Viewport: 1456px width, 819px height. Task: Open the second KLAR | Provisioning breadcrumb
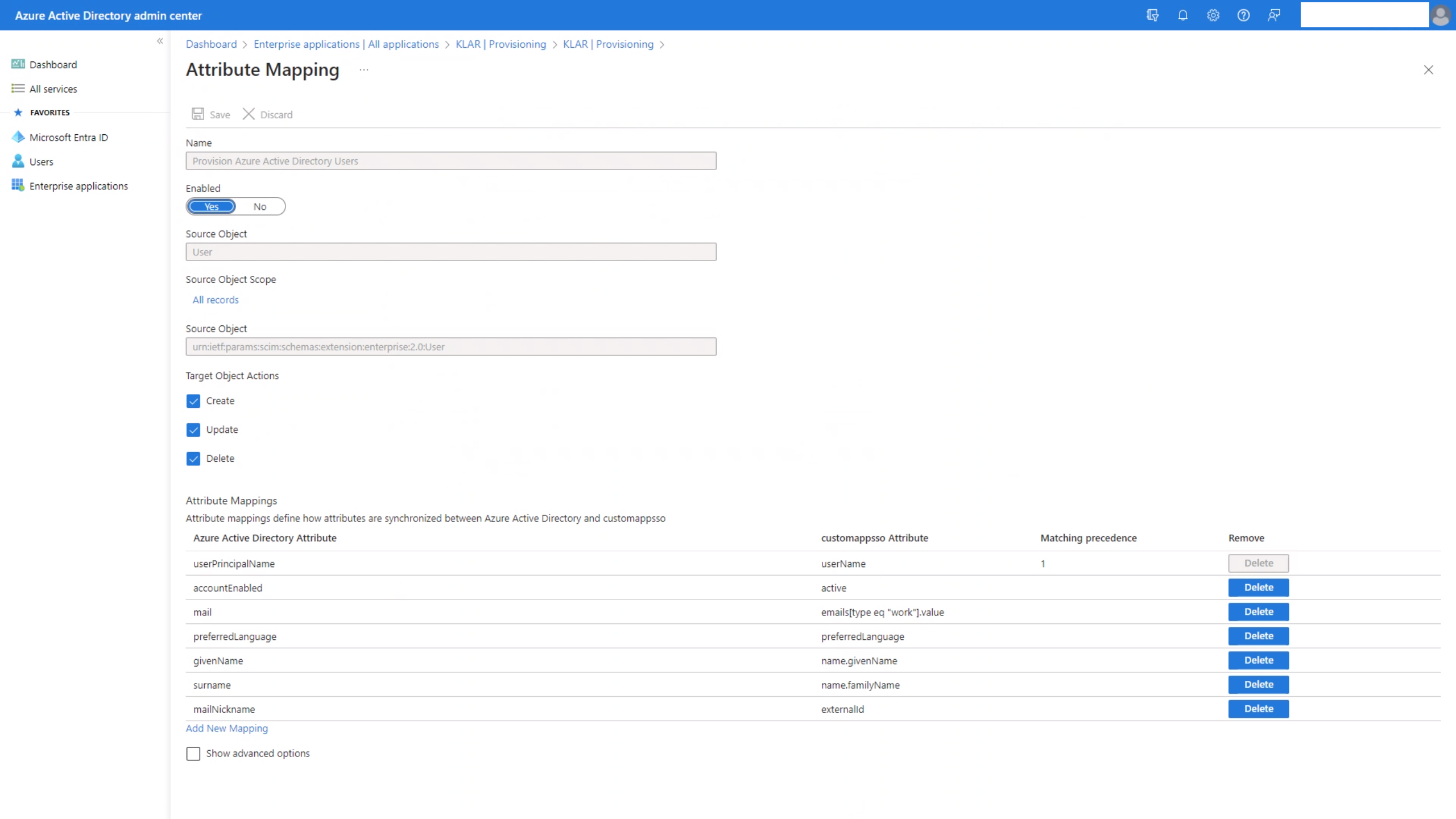pyautogui.click(x=609, y=44)
